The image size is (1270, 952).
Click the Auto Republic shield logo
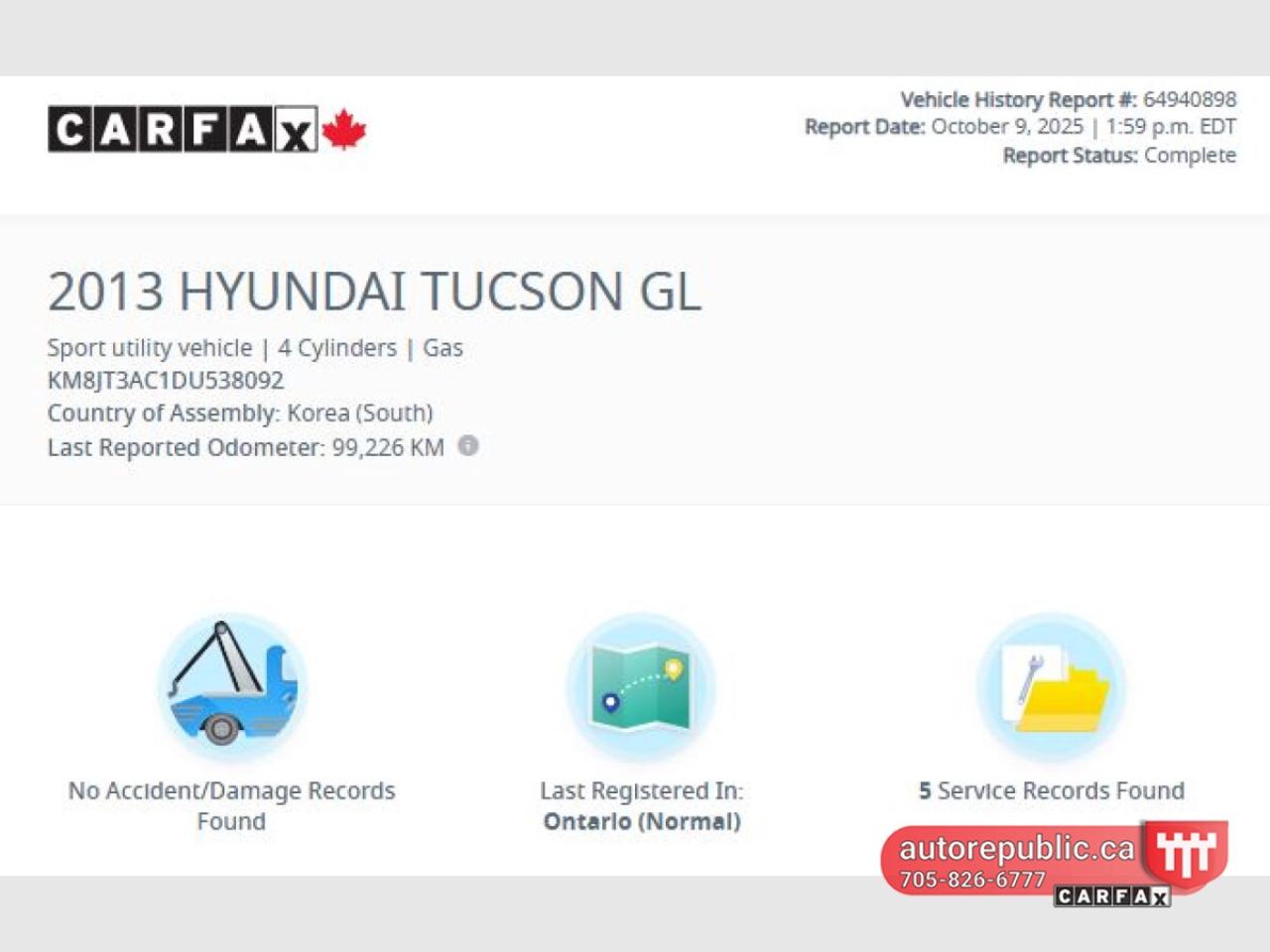click(x=1186, y=852)
